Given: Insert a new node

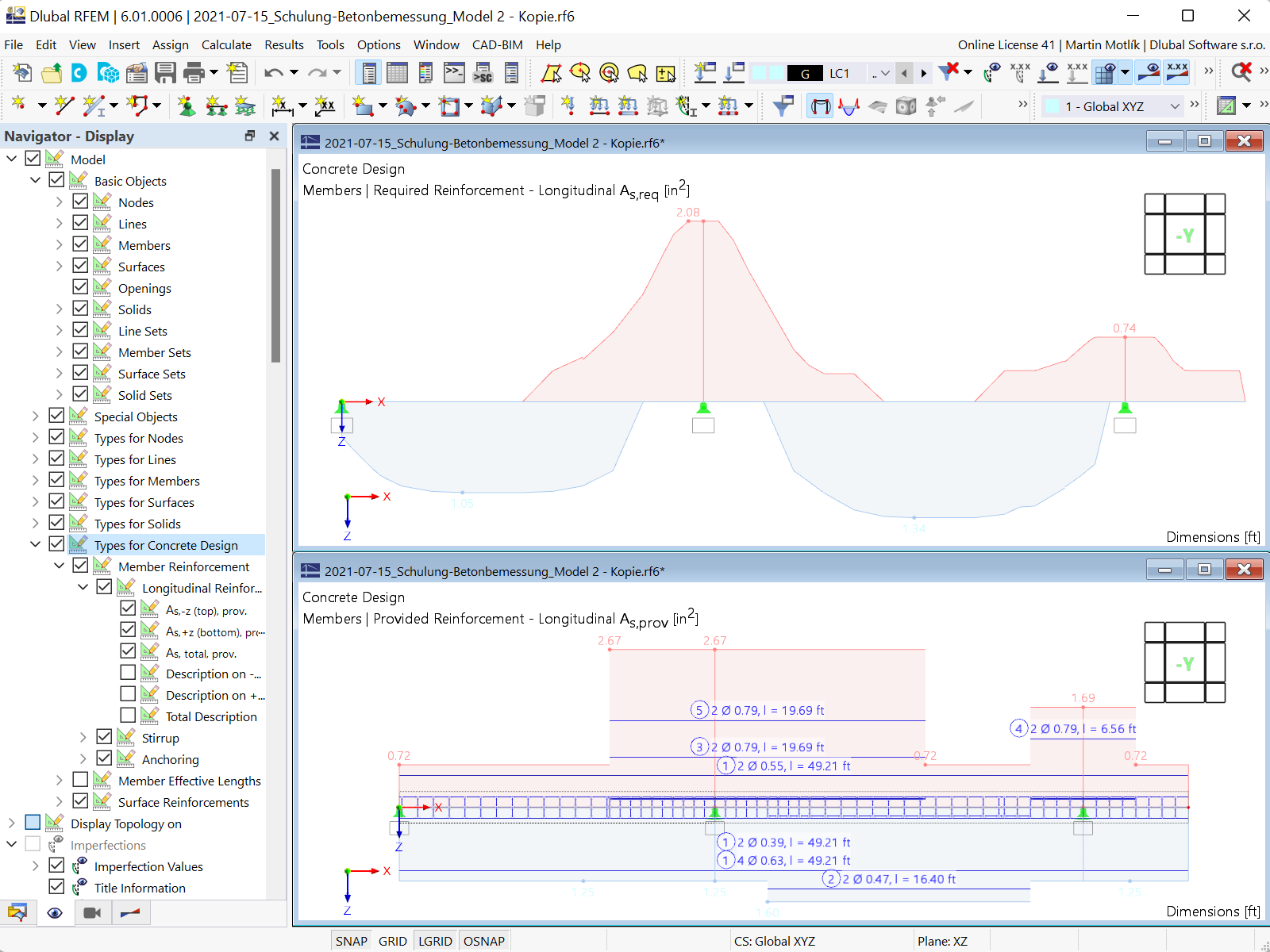Looking at the screenshot, I should pos(17,106).
